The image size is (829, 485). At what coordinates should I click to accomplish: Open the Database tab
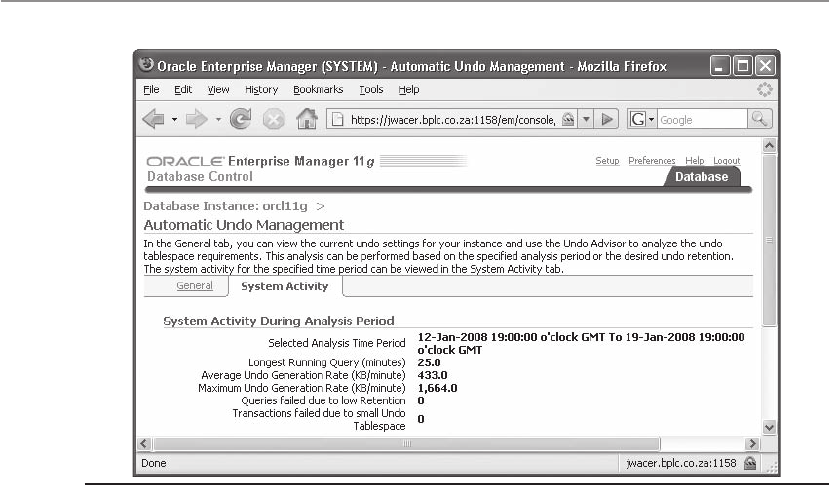pos(702,177)
